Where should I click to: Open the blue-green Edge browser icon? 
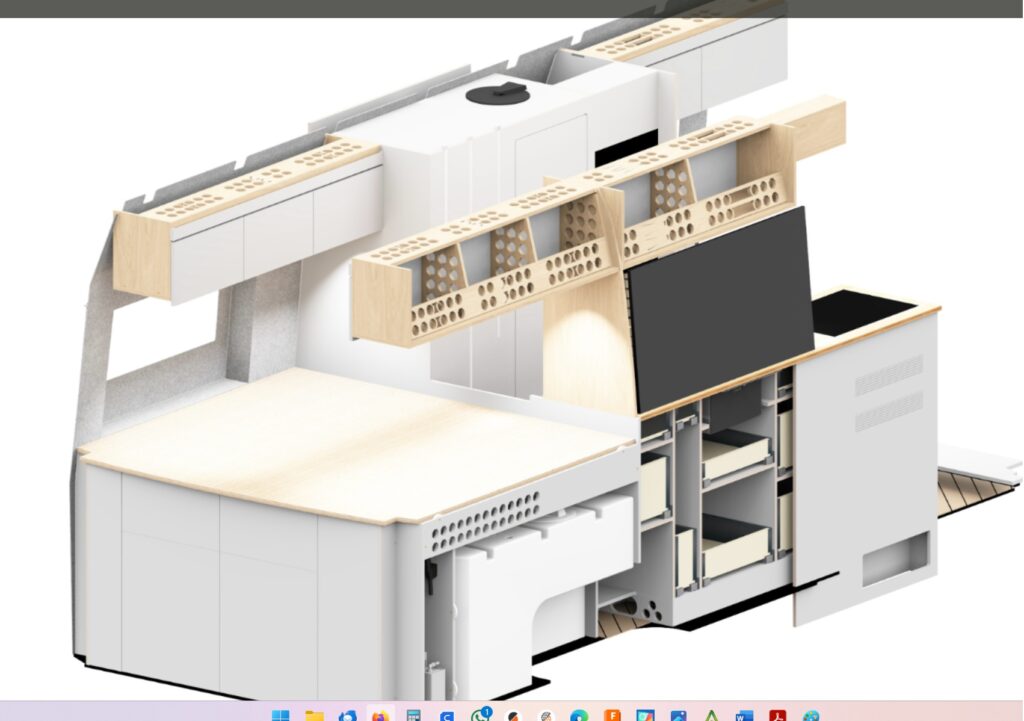(x=579, y=716)
